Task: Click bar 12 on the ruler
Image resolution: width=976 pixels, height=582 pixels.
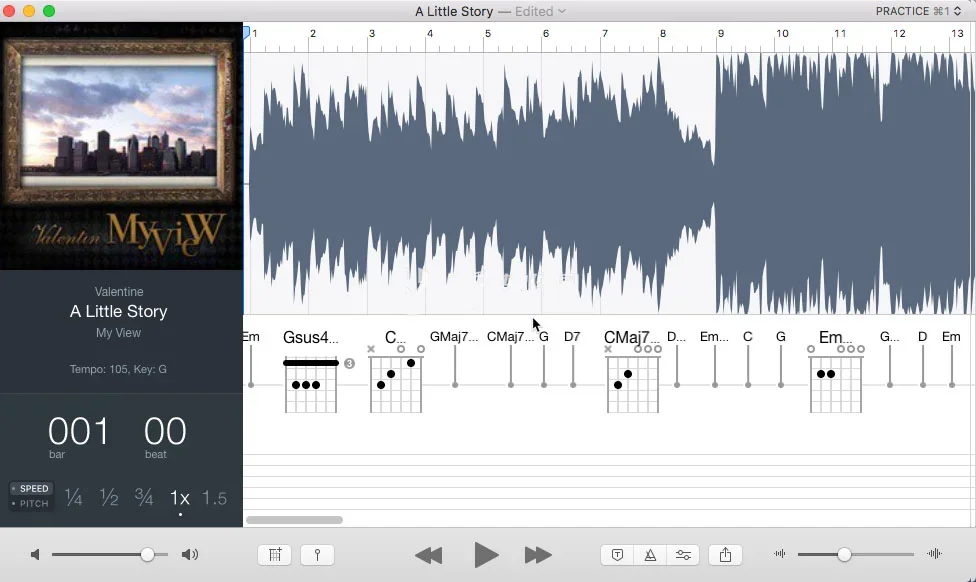Action: point(899,34)
